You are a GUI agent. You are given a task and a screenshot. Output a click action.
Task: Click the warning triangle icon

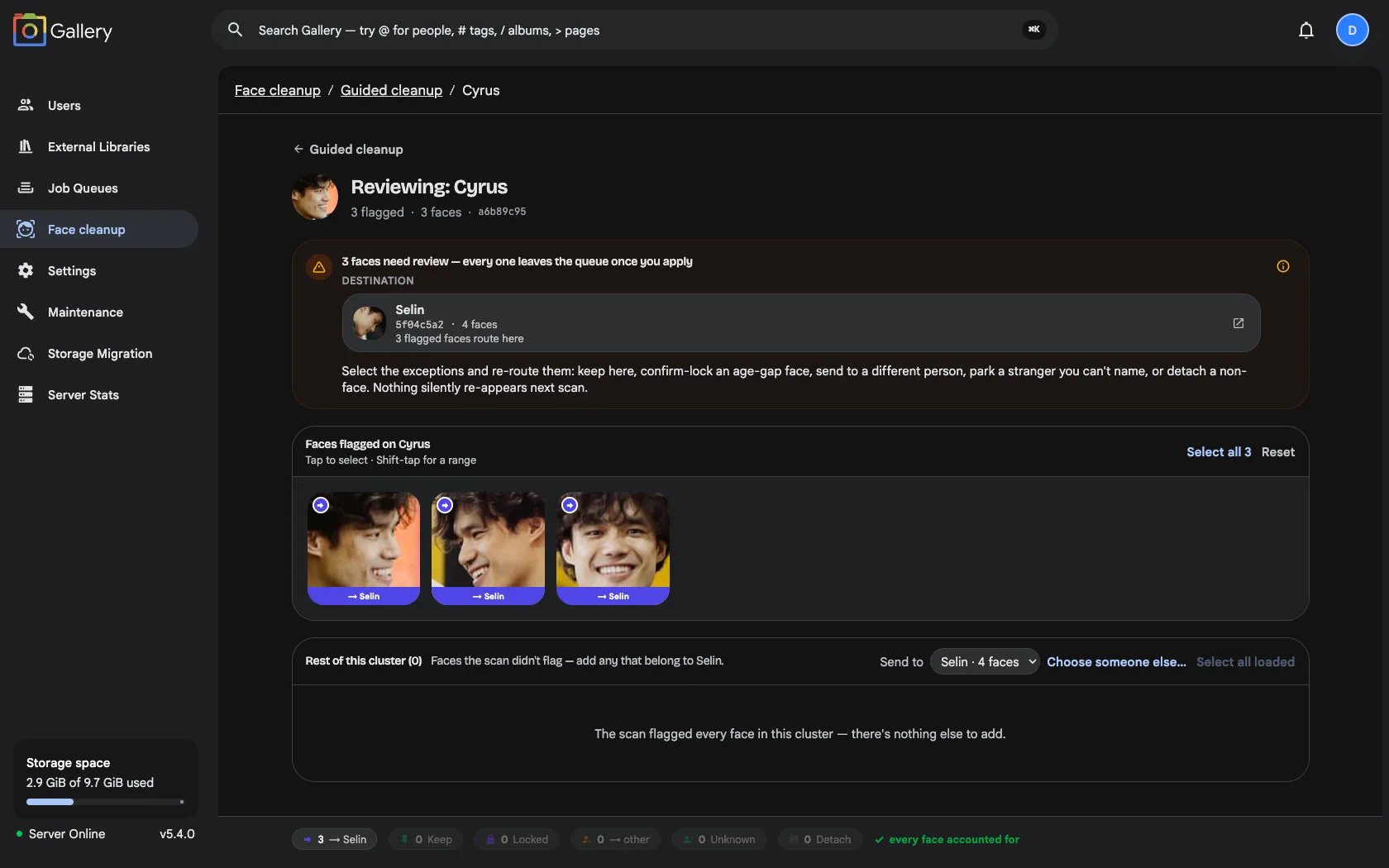tap(319, 267)
